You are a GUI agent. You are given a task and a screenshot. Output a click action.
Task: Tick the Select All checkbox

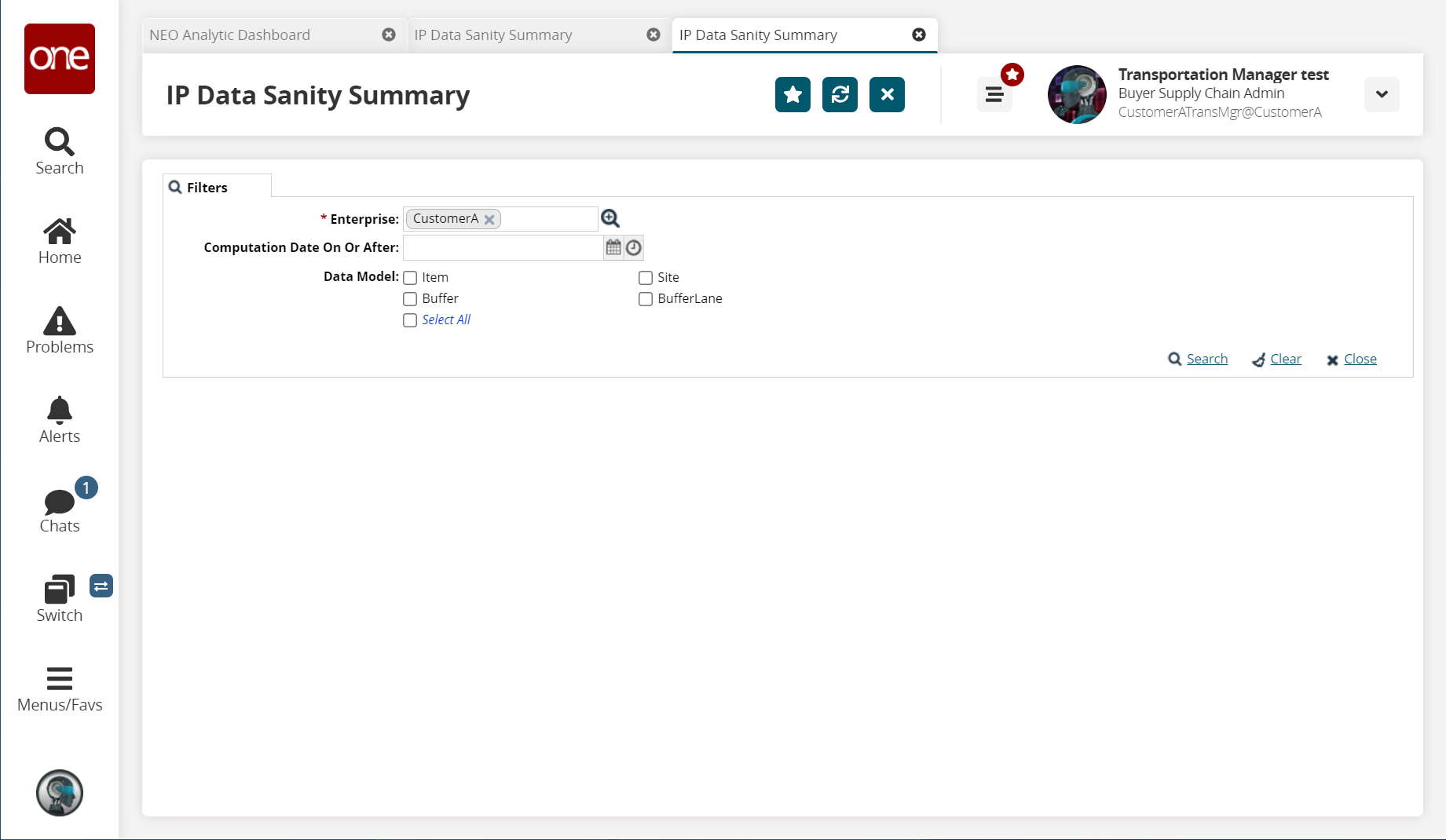[x=410, y=320]
